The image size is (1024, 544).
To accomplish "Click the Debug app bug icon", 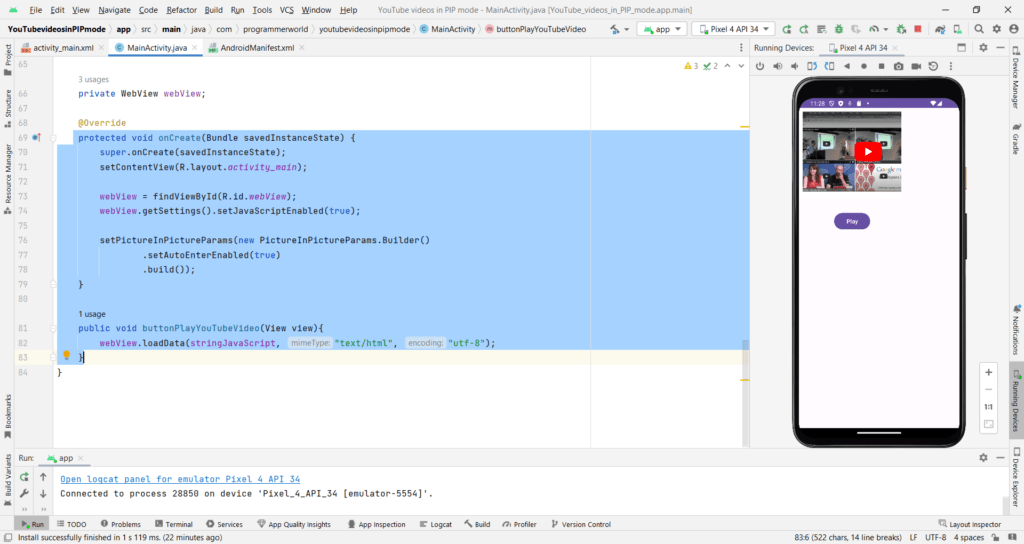I will pyautogui.click(x=839, y=29).
